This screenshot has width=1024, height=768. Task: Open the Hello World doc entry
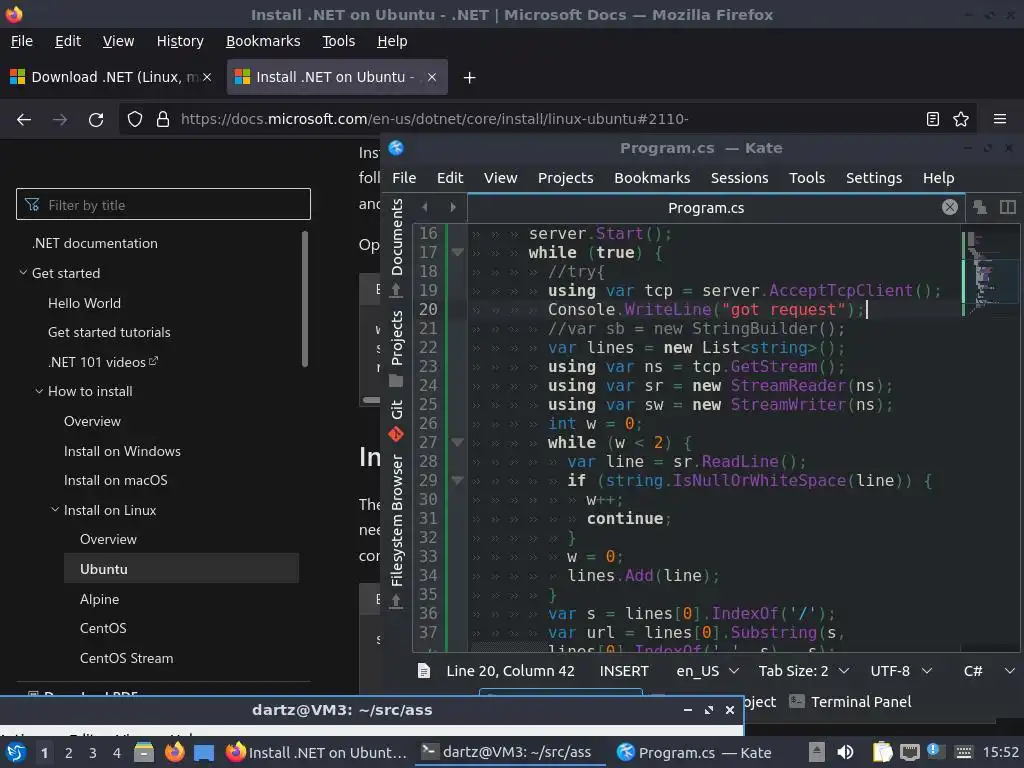pos(84,303)
